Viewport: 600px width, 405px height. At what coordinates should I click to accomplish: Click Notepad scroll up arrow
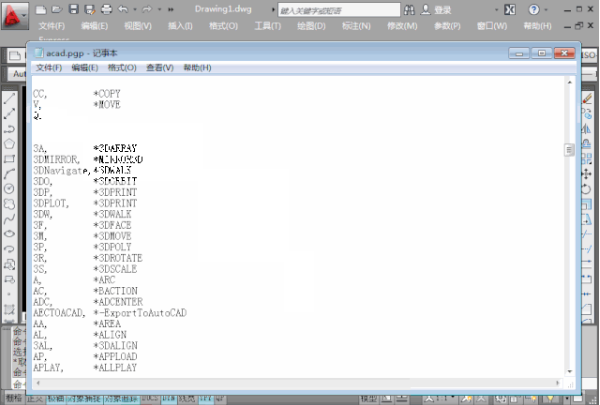[x=569, y=82]
